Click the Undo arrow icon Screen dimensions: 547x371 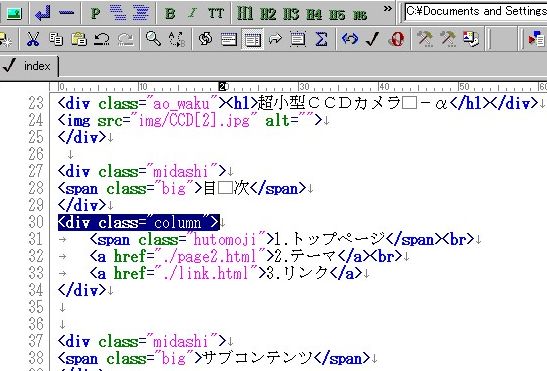[102, 39]
